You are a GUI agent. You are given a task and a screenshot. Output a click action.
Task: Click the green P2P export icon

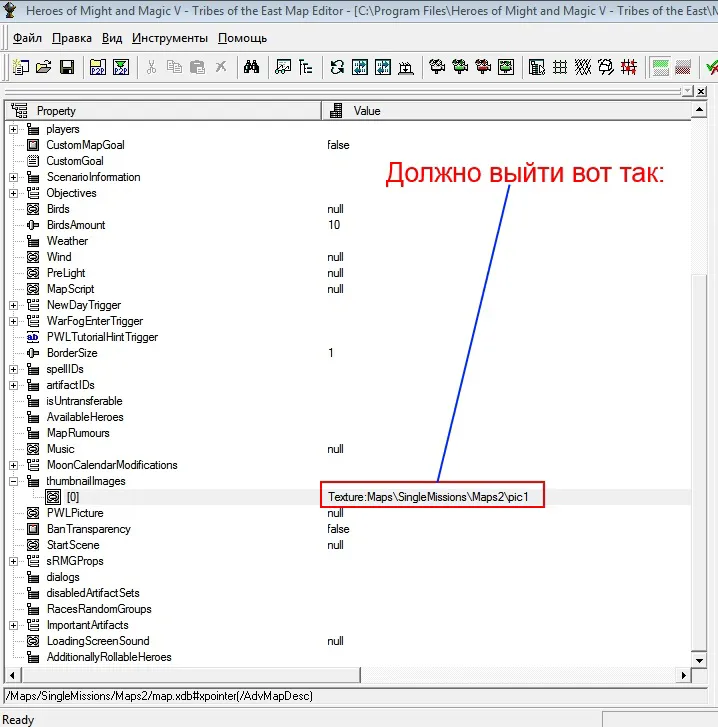121,67
